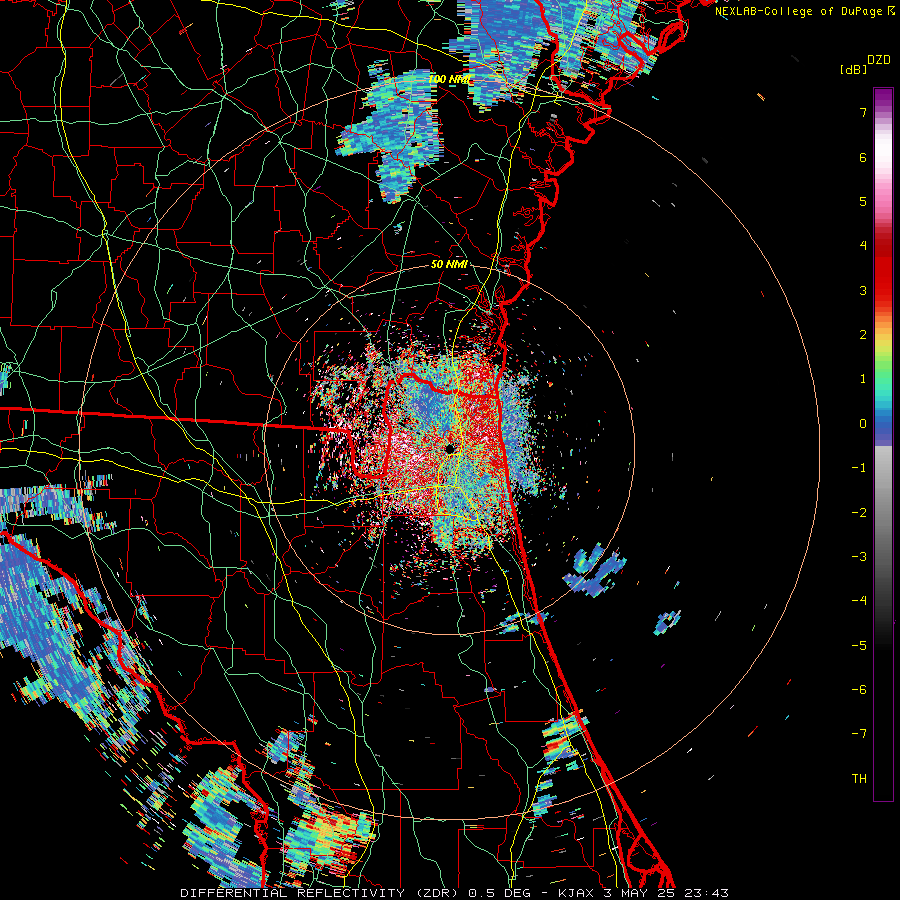The width and height of the screenshot is (900, 900).
Task: Click the [dB] units label
Action: coord(853,69)
